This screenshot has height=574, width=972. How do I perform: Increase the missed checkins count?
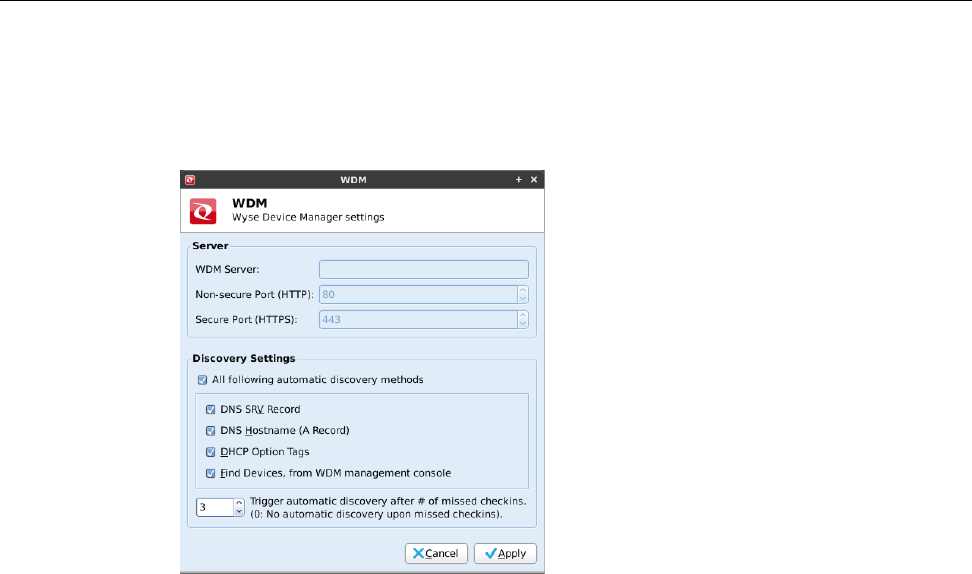pos(239,503)
